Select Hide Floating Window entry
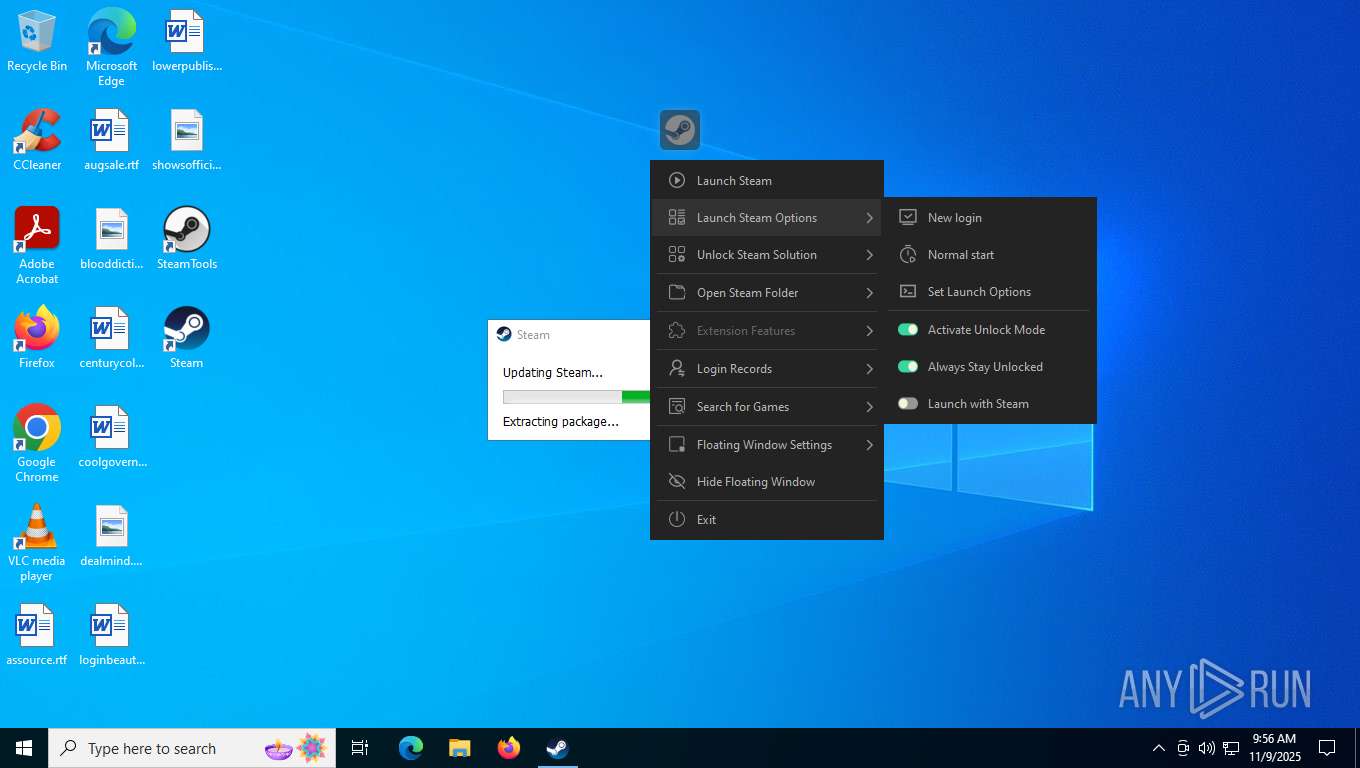The height and width of the screenshot is (768, 1360). click(767, 482)
